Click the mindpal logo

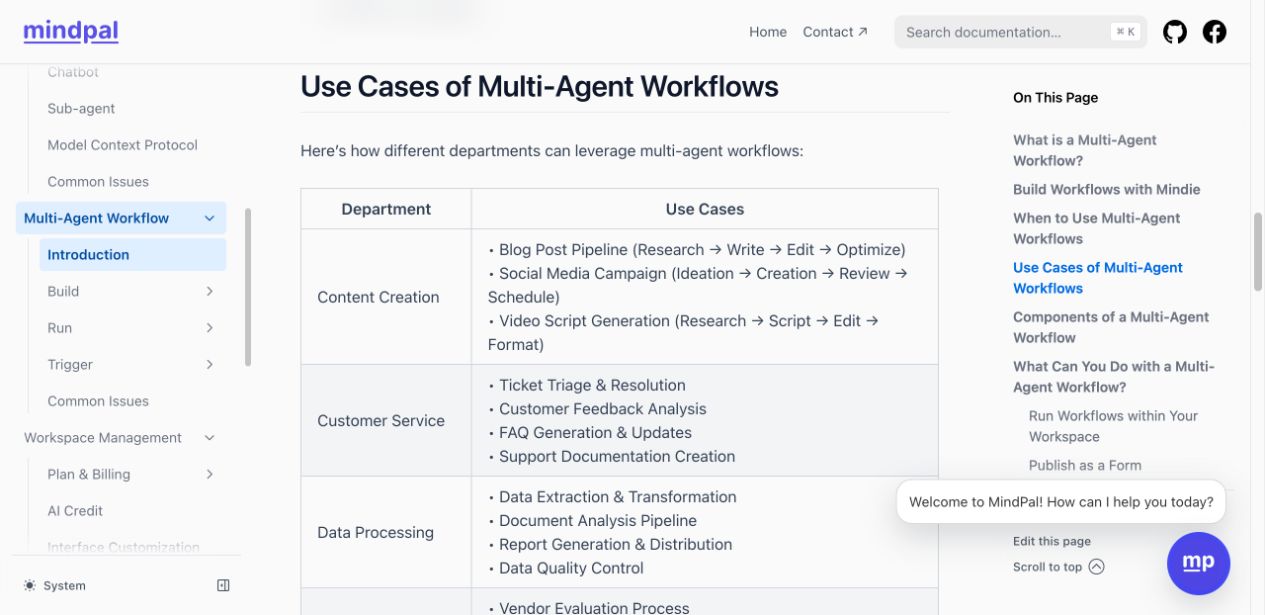(71, 31)
